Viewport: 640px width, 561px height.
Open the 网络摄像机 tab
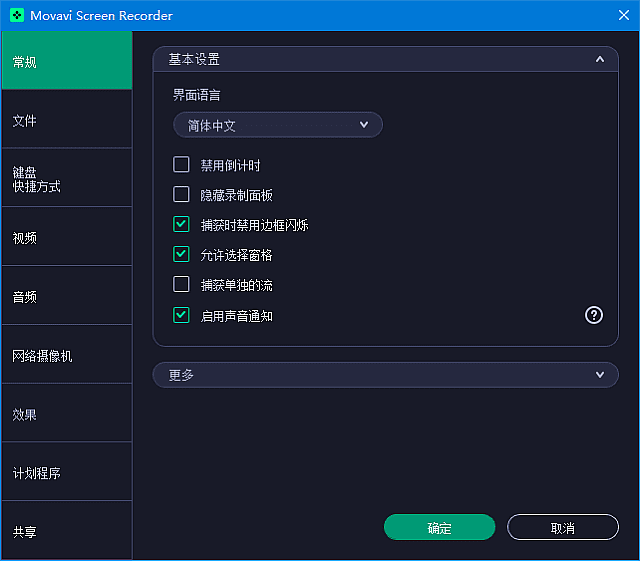pos(66,355)
